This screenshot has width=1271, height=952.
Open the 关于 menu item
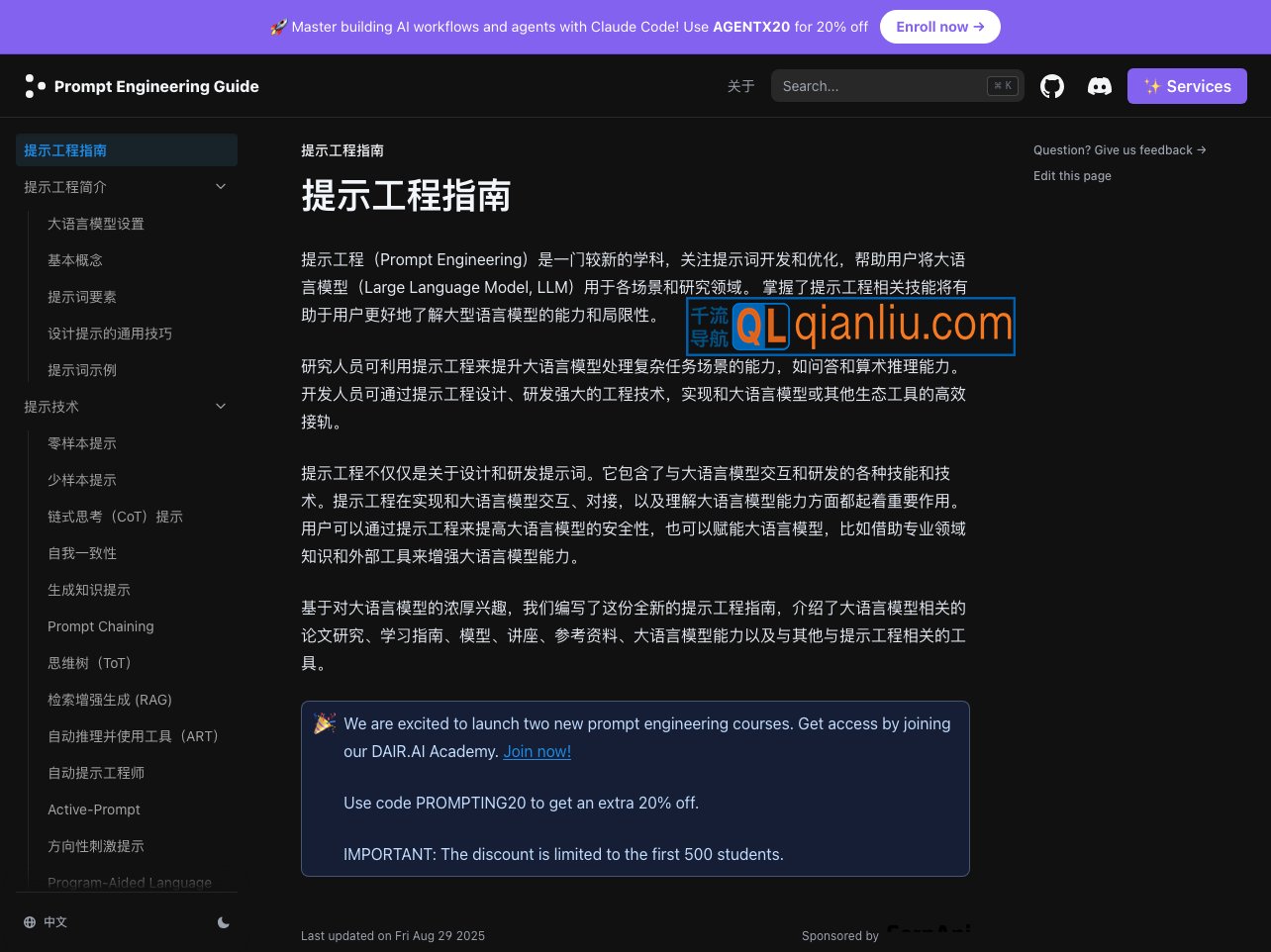click(x=740, y=86)
